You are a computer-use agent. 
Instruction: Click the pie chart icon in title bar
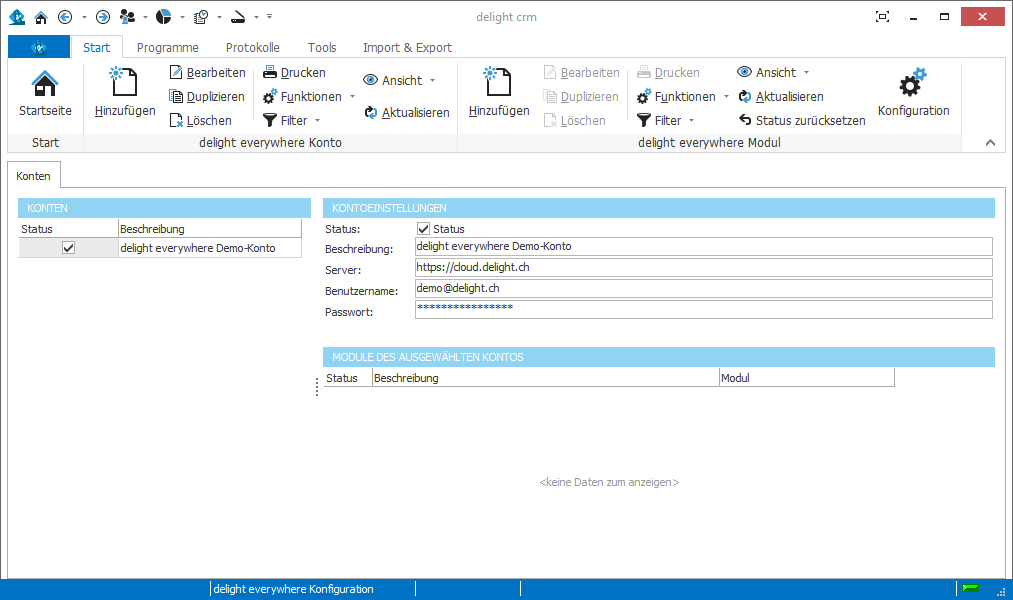coord(163,17)
